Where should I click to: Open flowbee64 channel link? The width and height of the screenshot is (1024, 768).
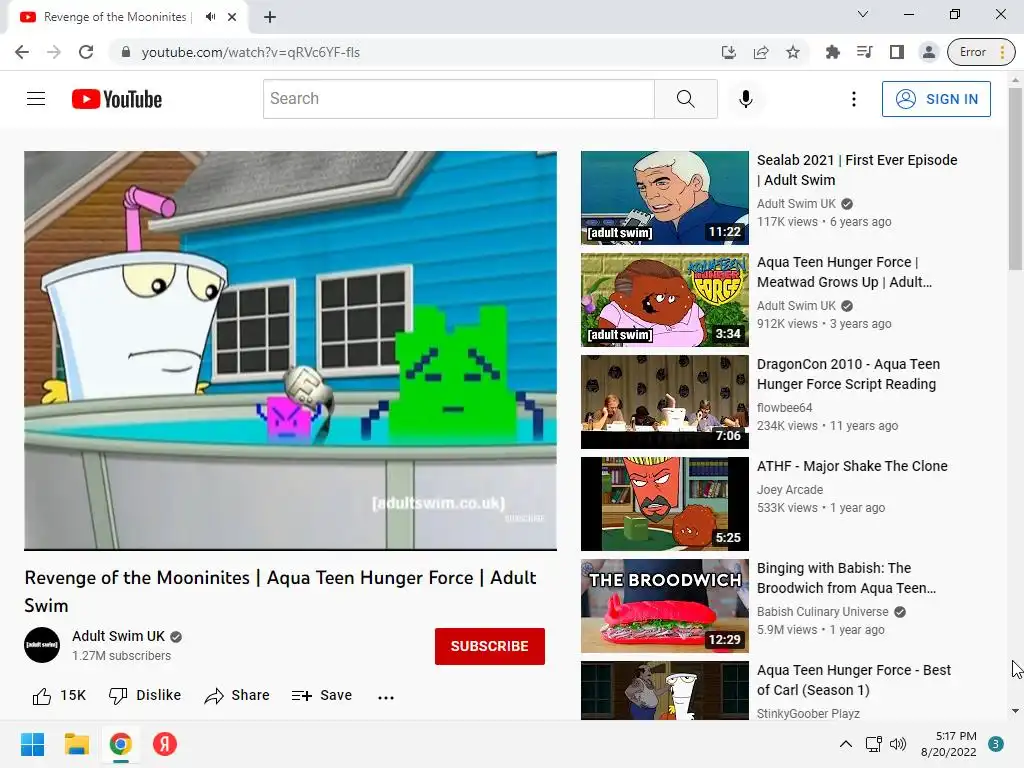[x=784, y=408]
